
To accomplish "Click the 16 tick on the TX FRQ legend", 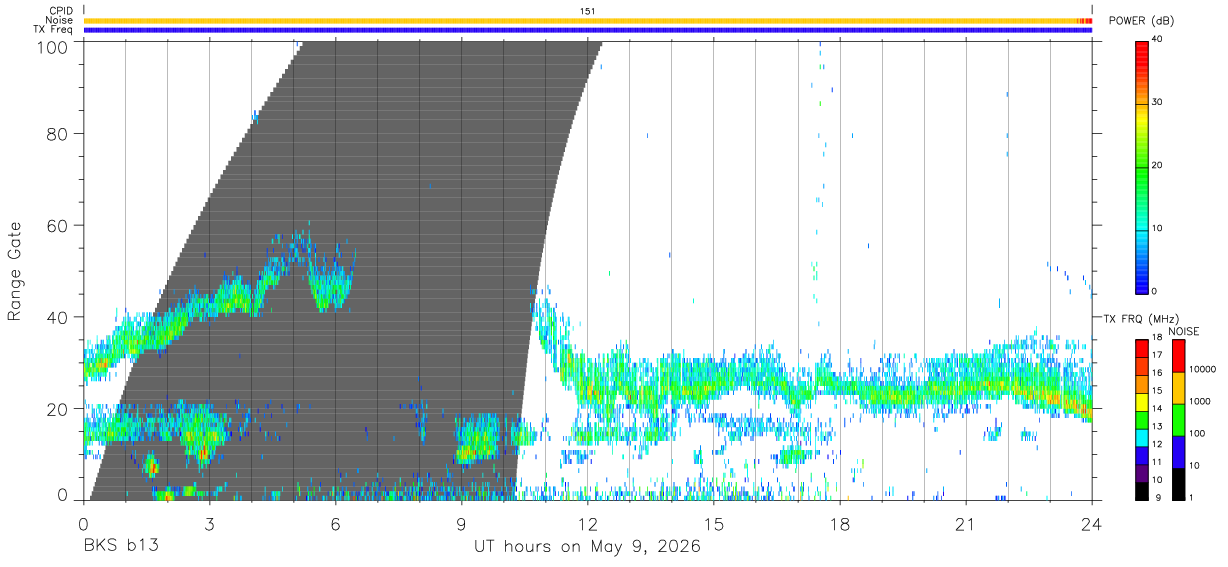I will click(x=1157, y=373).
